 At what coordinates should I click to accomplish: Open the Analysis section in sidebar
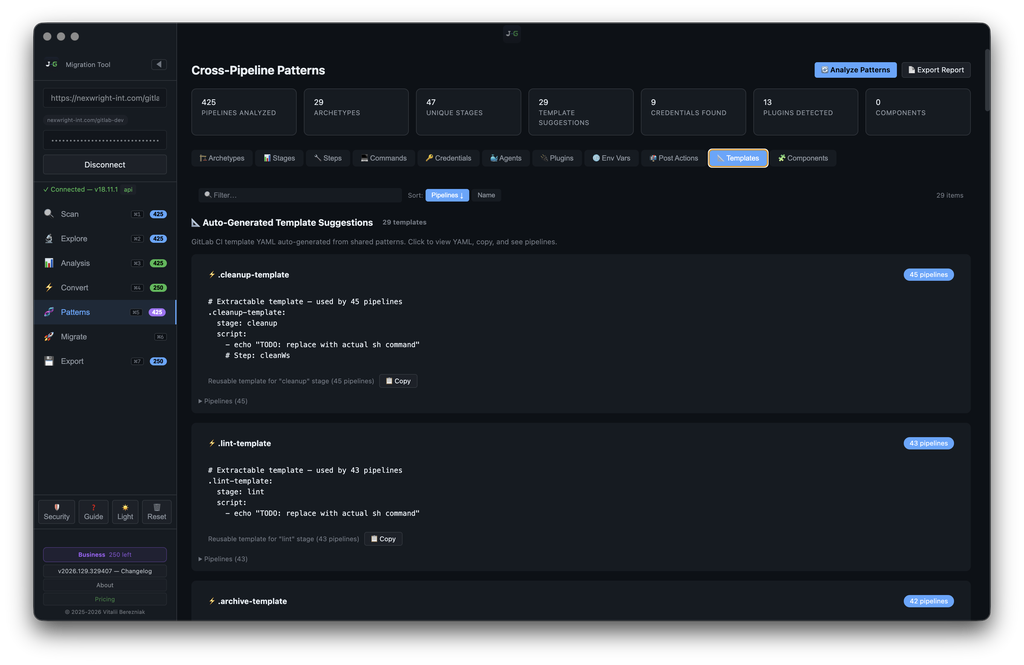(x=104, y=263)
